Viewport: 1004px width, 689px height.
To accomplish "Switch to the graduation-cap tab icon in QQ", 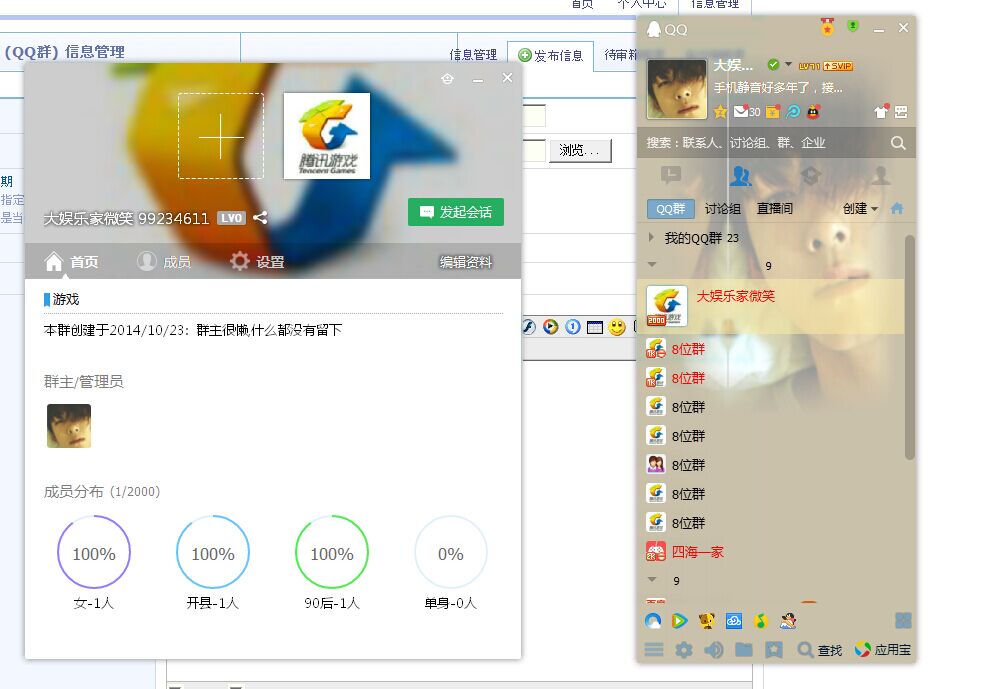I will 811,175.
